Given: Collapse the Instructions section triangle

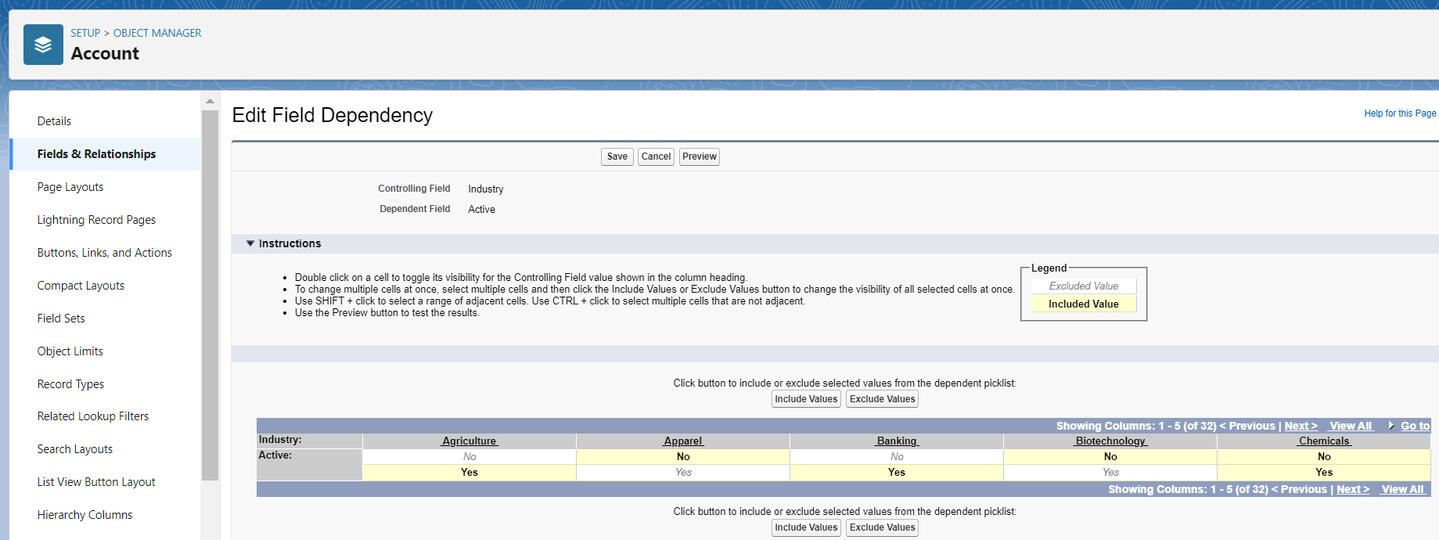Looking at the screenshot, I should pos(250,244).
